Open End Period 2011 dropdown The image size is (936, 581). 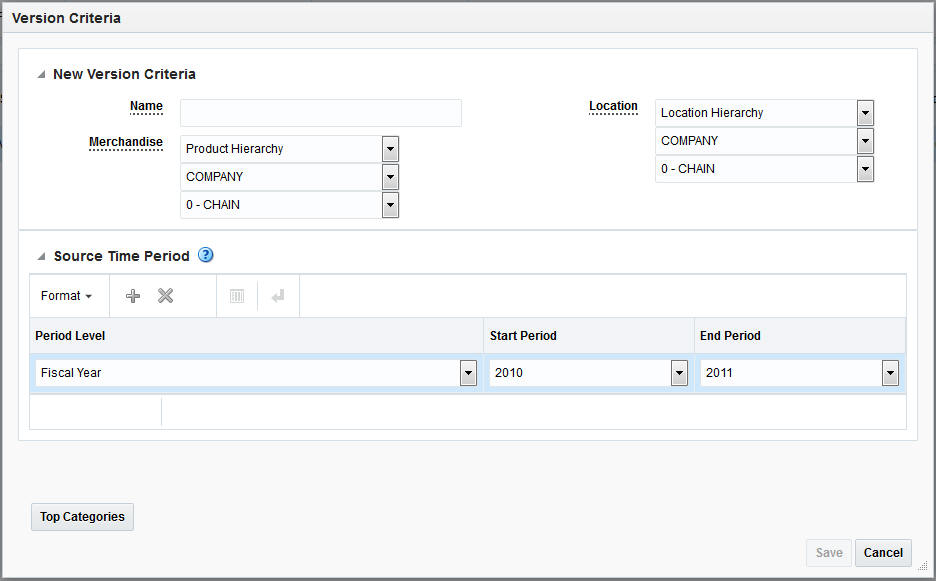click(x=890, y=373)
